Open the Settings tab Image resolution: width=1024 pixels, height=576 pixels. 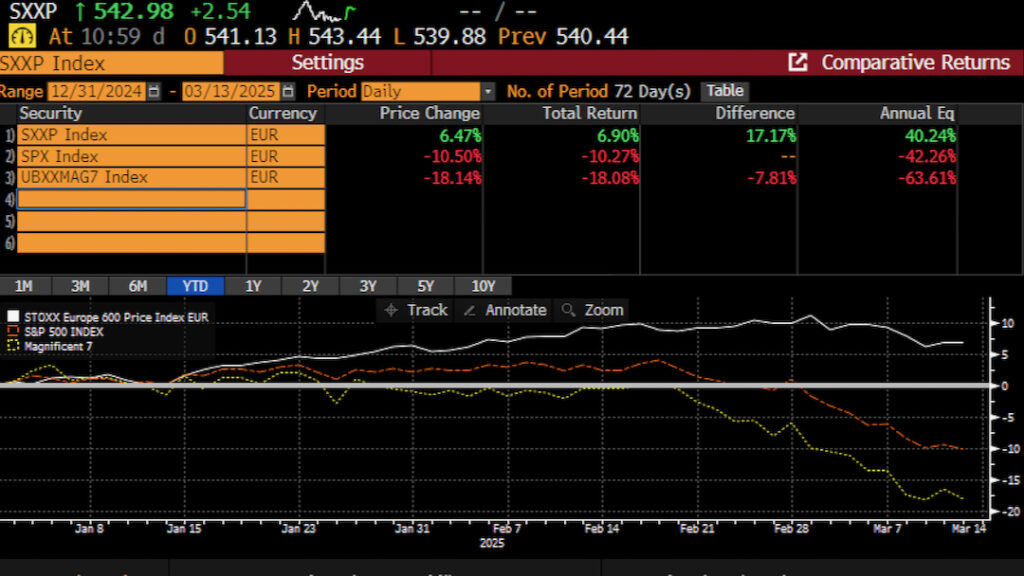pos(327,63)
